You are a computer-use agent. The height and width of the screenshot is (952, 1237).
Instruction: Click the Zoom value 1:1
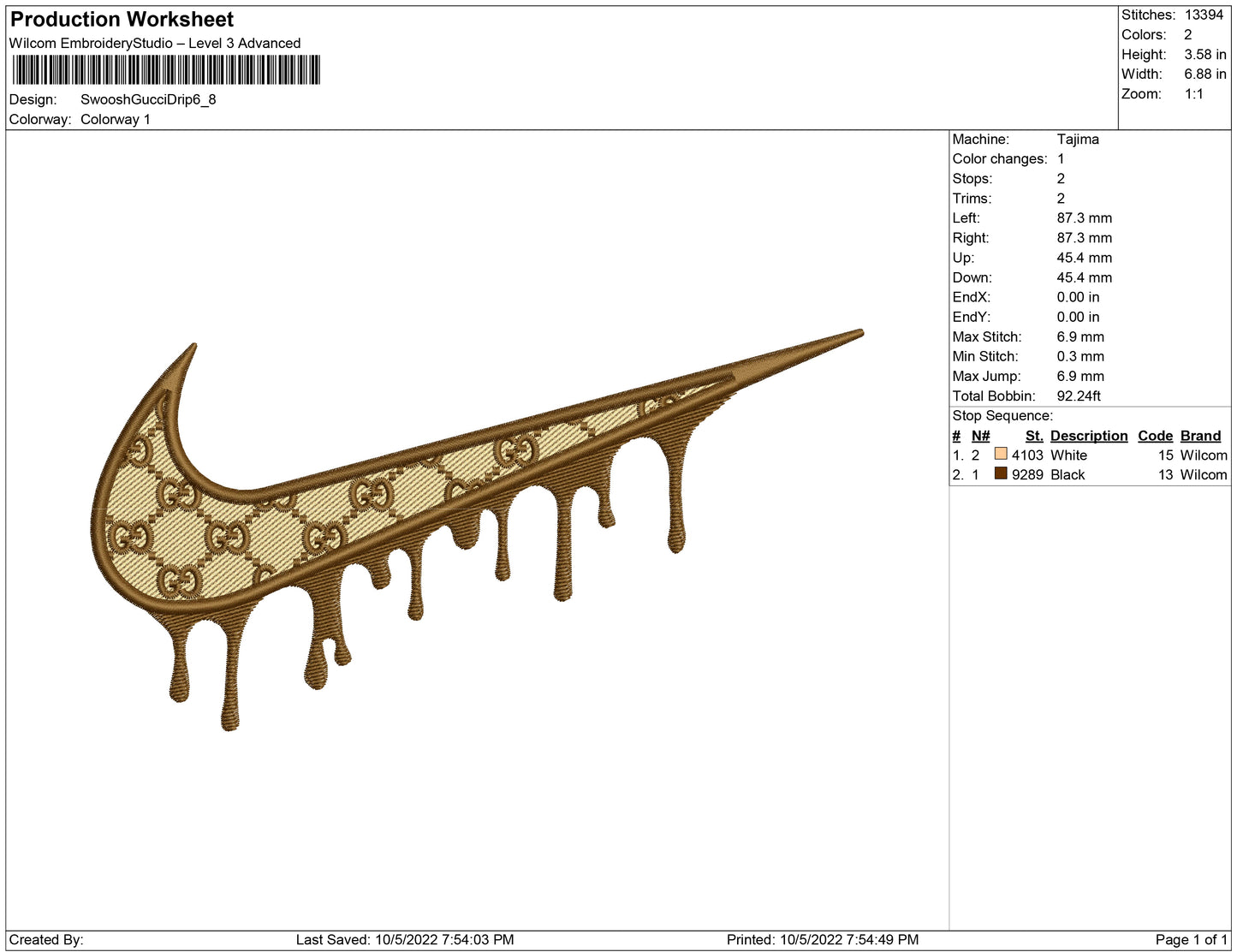click(x=1193, y=94)
